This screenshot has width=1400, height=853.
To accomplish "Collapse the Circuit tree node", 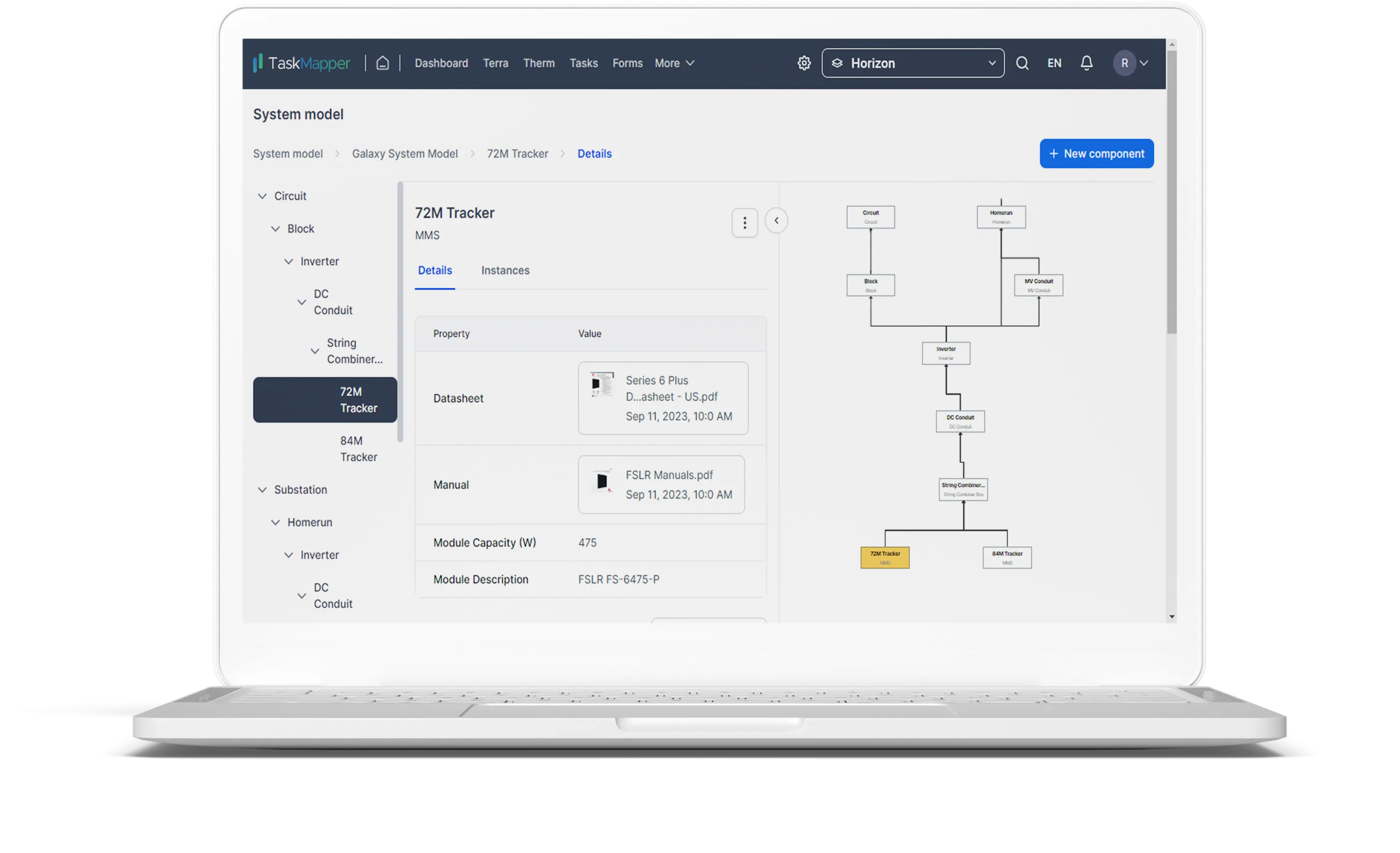I will (262, 196).
